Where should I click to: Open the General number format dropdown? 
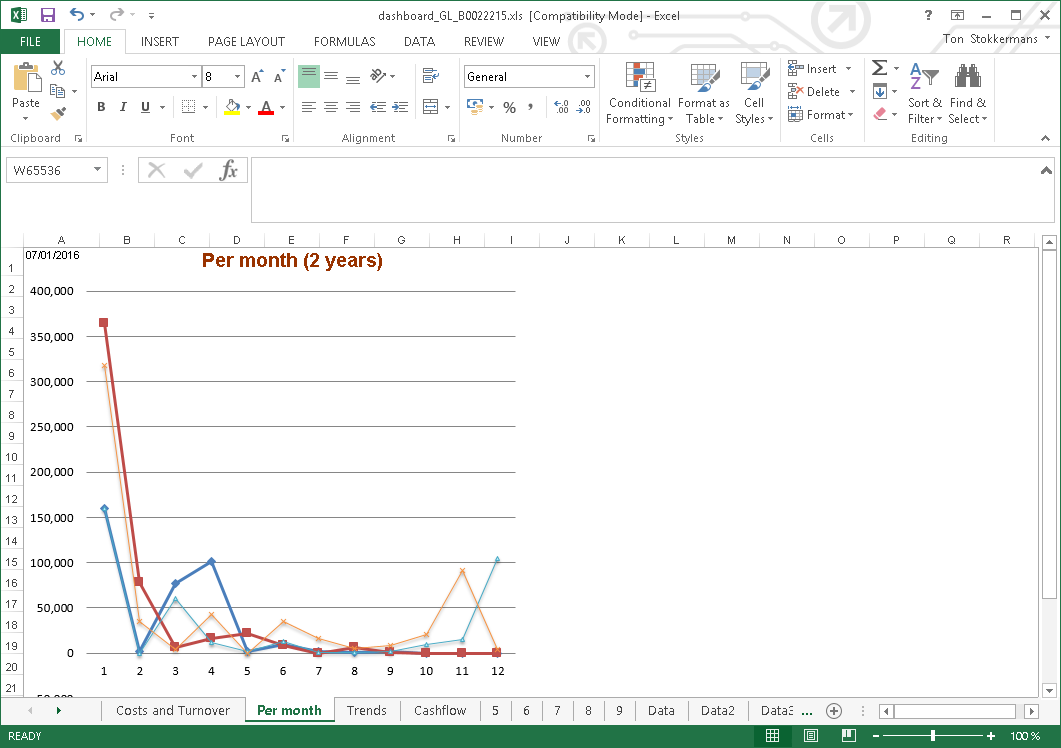pos(587,76)
